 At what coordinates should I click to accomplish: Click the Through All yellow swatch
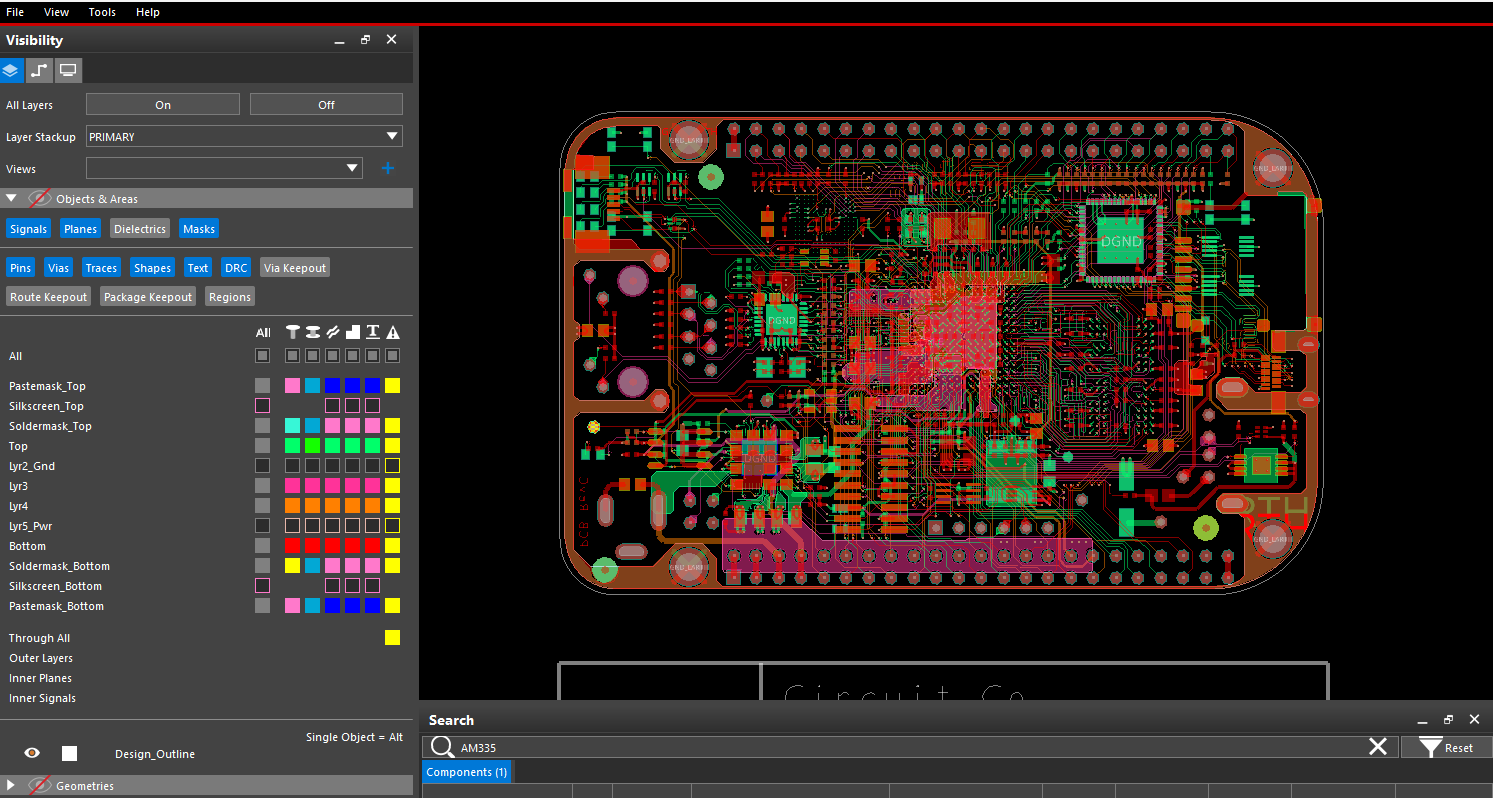coord(393,637)
